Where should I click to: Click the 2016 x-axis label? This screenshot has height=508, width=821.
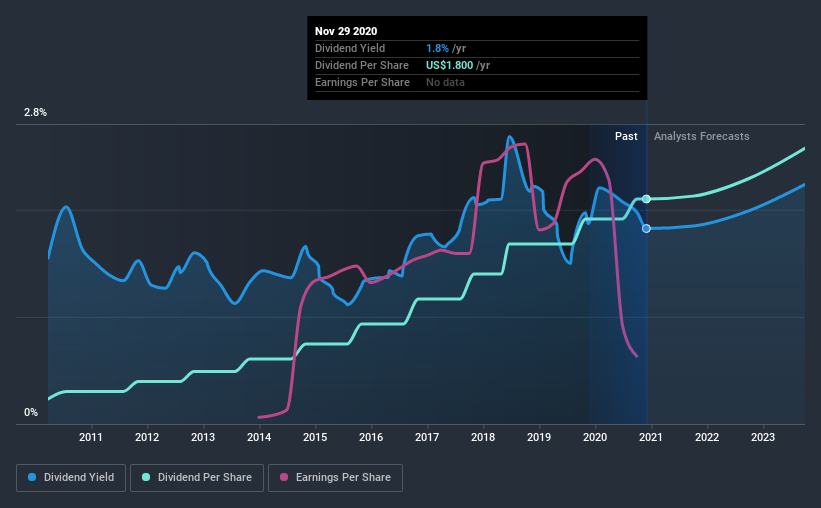click(x=371, y=437)
